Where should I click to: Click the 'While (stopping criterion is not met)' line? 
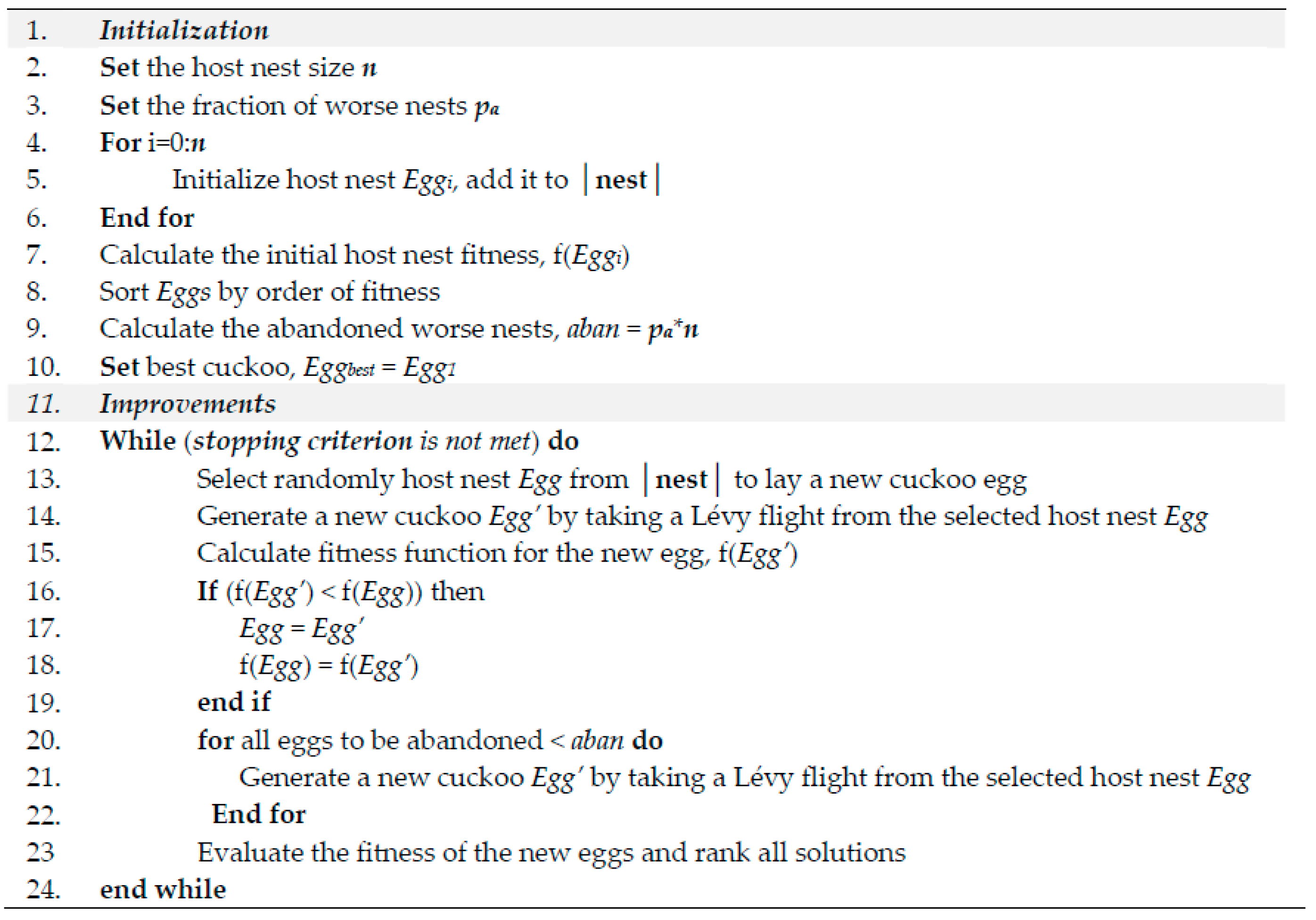click(x=339, y=441)
